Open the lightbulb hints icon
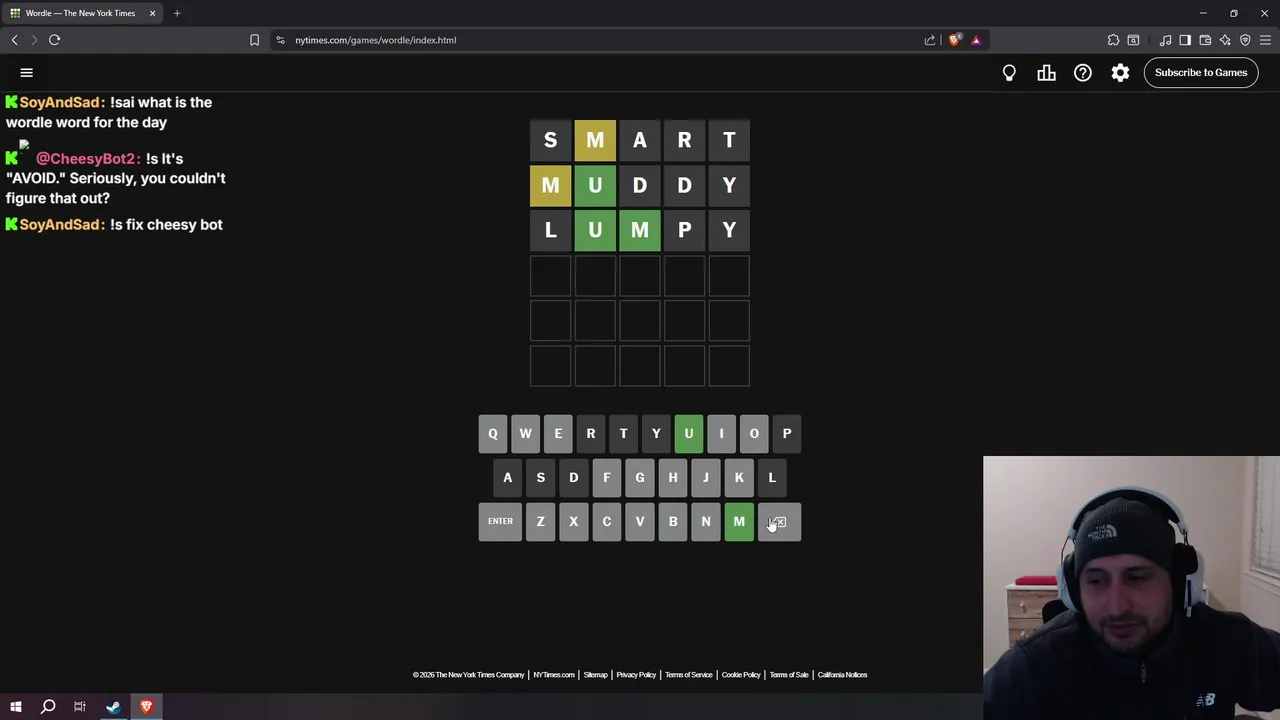Viewport: 1280px width, 720px height. (1009, 72)
